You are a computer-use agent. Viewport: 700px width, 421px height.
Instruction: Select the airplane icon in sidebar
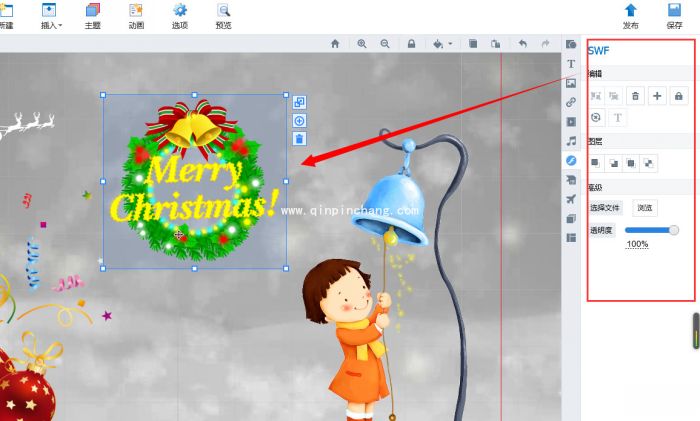[x=571, y=199]
